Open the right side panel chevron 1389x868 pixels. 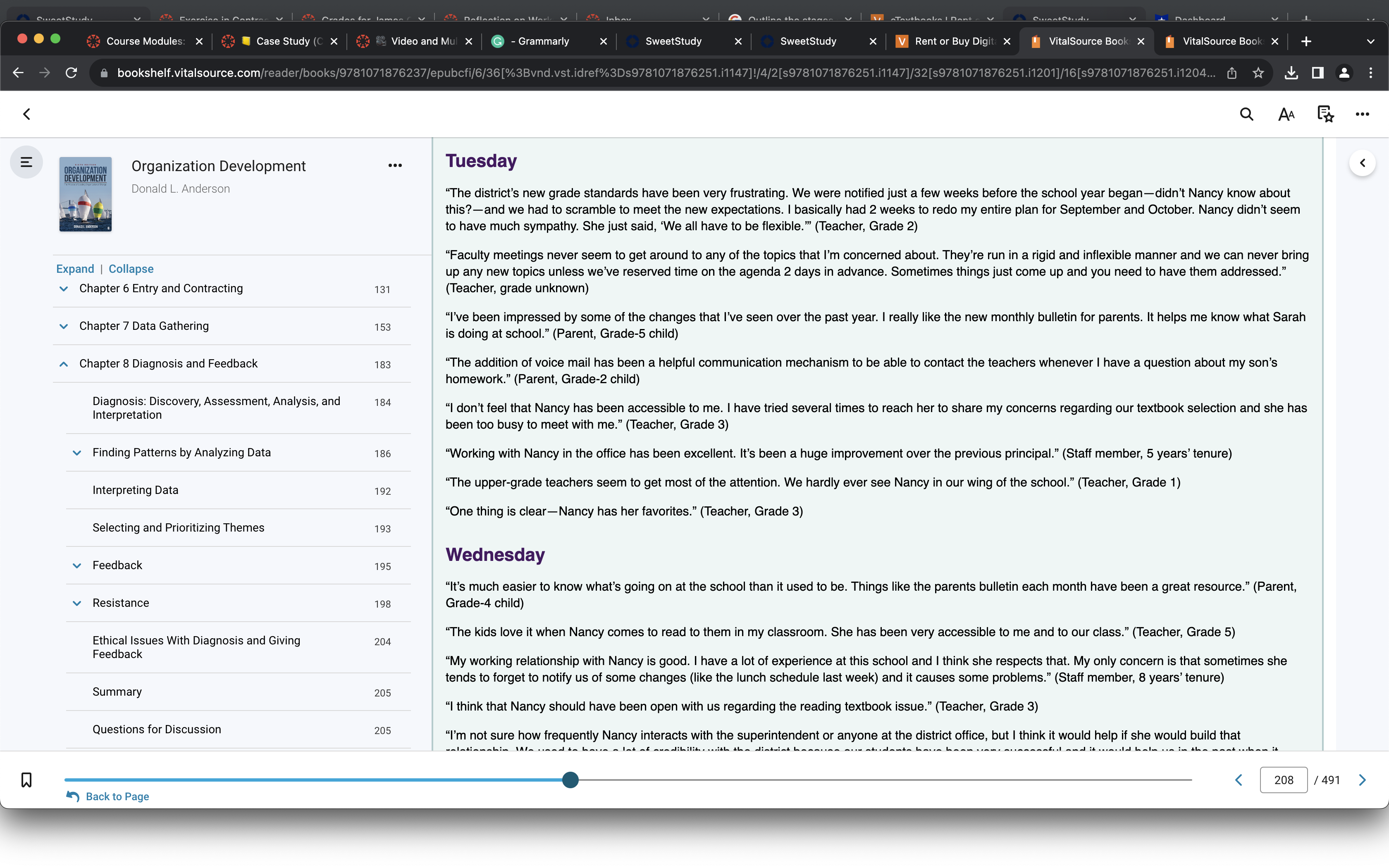pos(1363,163)
